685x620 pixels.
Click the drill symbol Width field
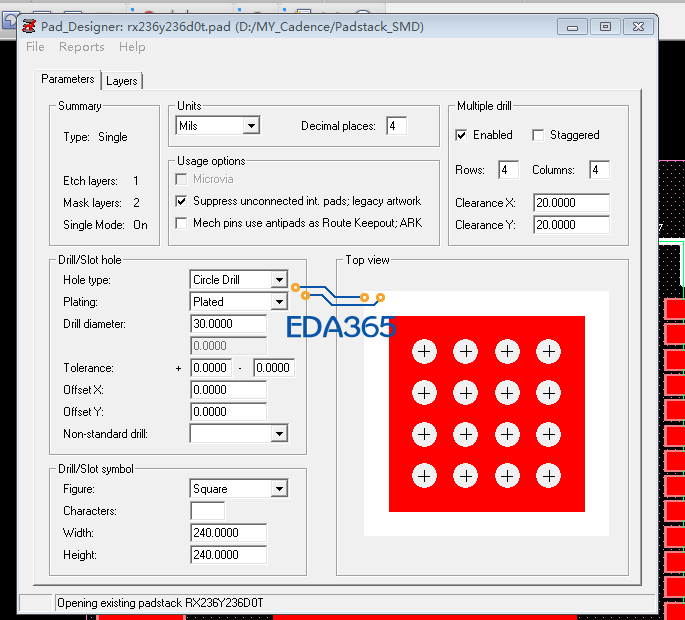pos(228,533)
